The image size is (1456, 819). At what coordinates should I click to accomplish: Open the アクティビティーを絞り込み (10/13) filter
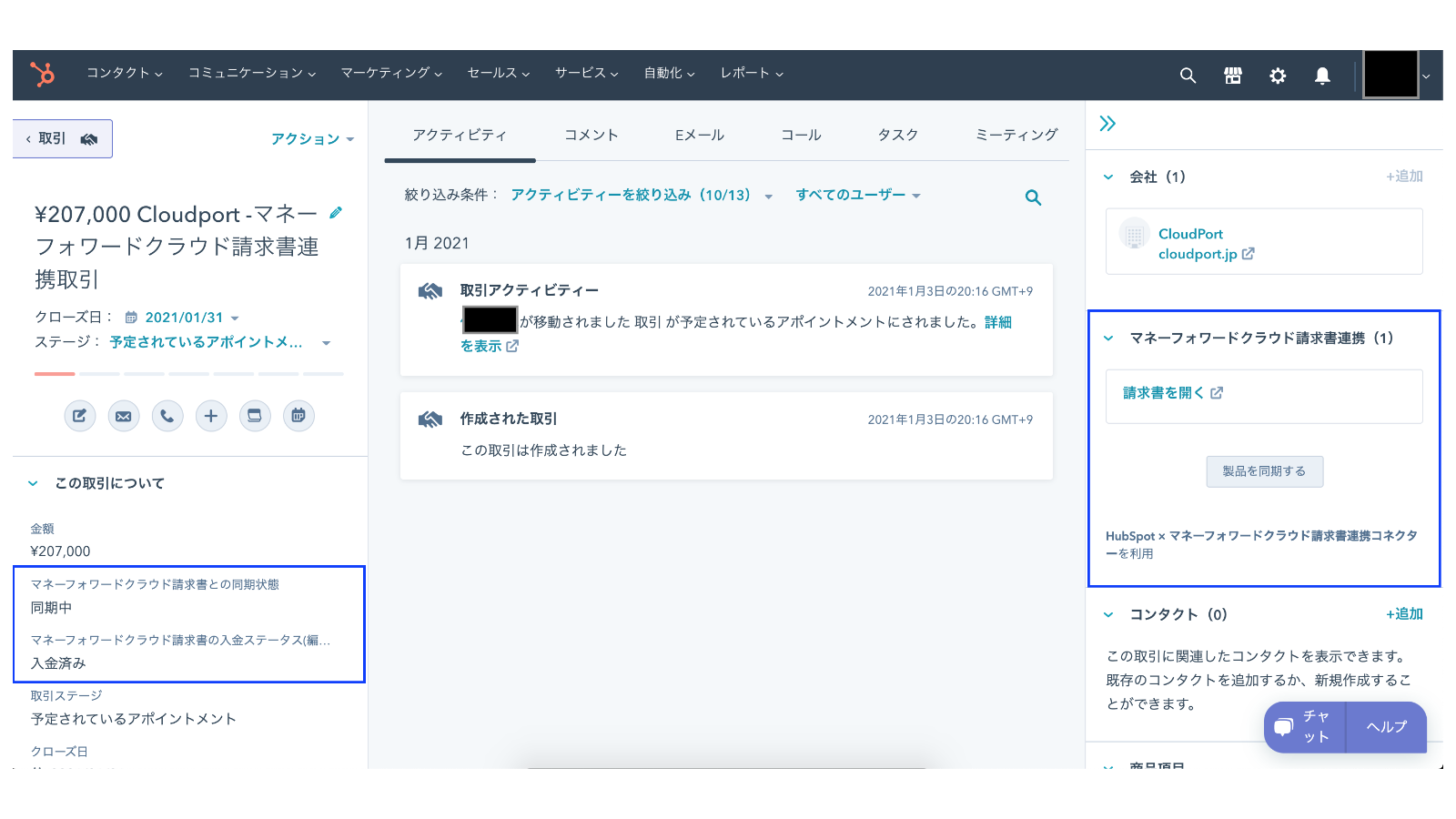642,195
